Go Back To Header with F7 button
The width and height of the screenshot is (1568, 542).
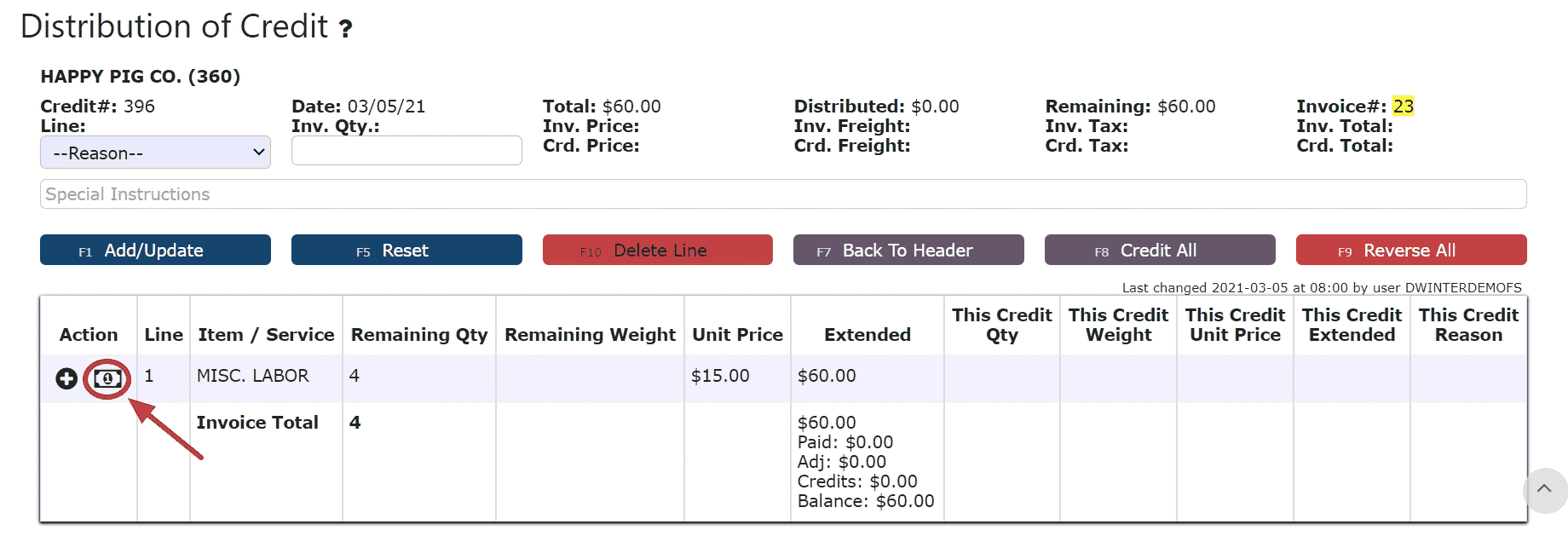tap(908, 251)
